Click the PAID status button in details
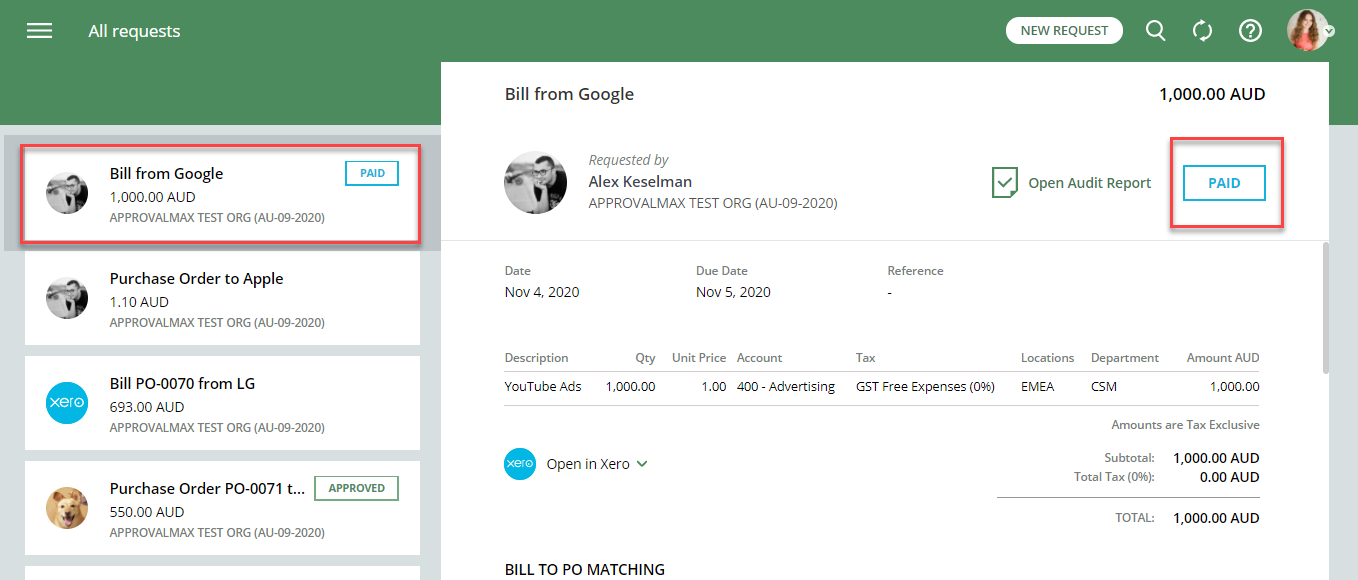Screen dimensions: 1358x580 (x=1224, y=183)
